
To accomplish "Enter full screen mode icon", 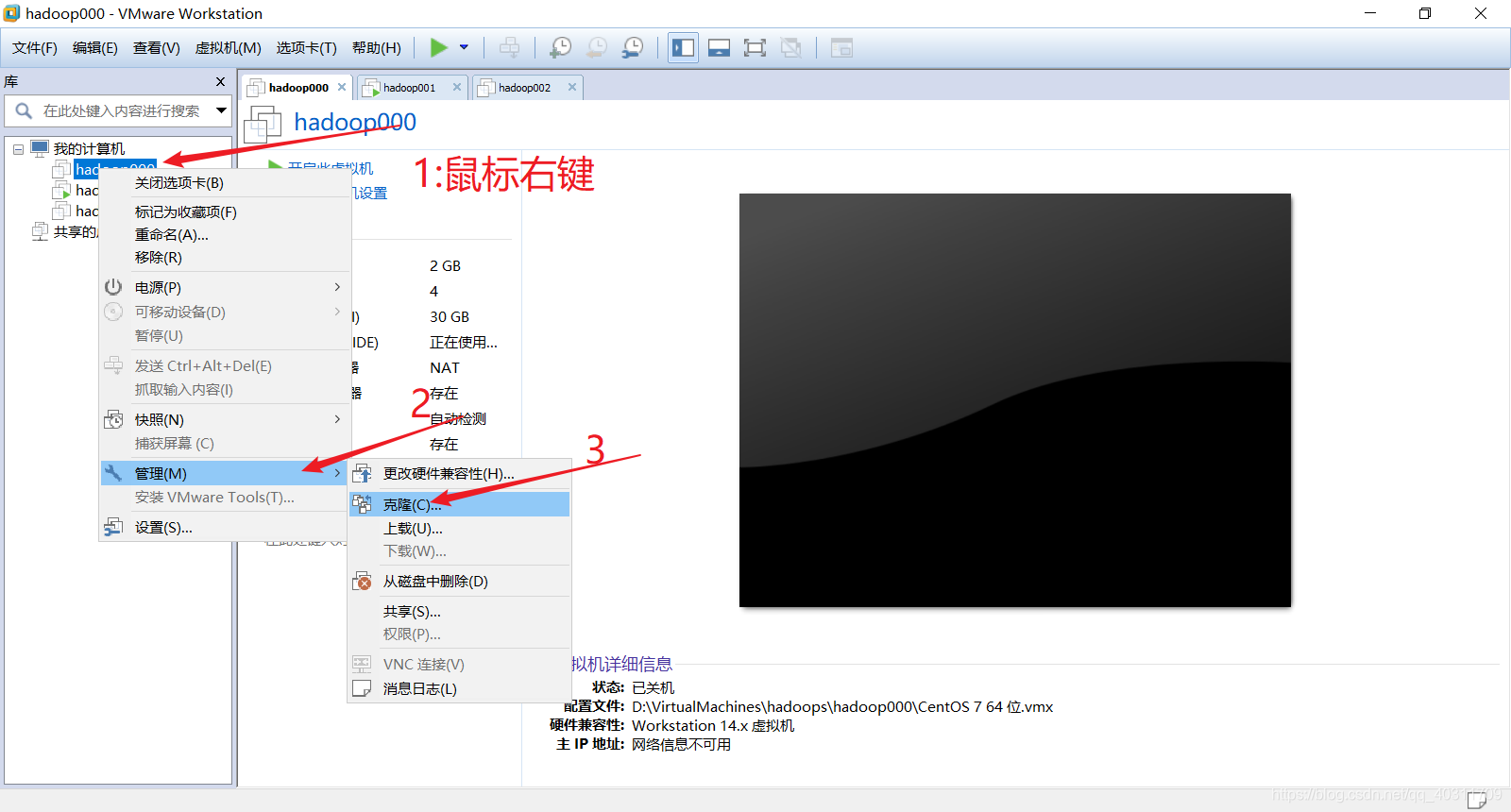I will coord(755,47).
